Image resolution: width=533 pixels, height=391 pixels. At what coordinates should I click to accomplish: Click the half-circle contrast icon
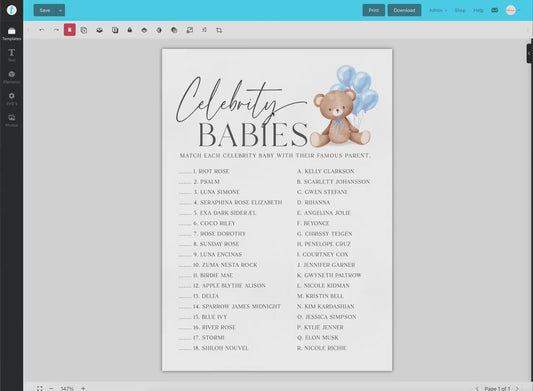pos(159,30)
